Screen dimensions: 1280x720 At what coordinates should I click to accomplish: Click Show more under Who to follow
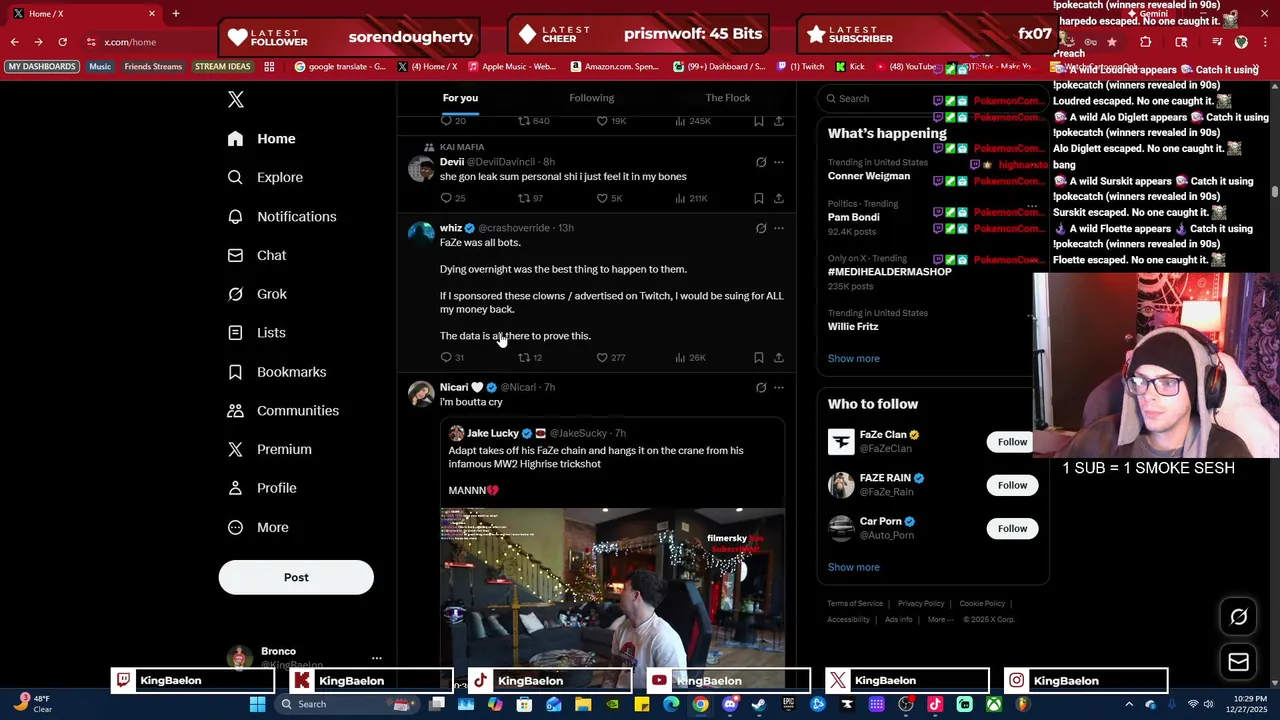pos(853,567)
